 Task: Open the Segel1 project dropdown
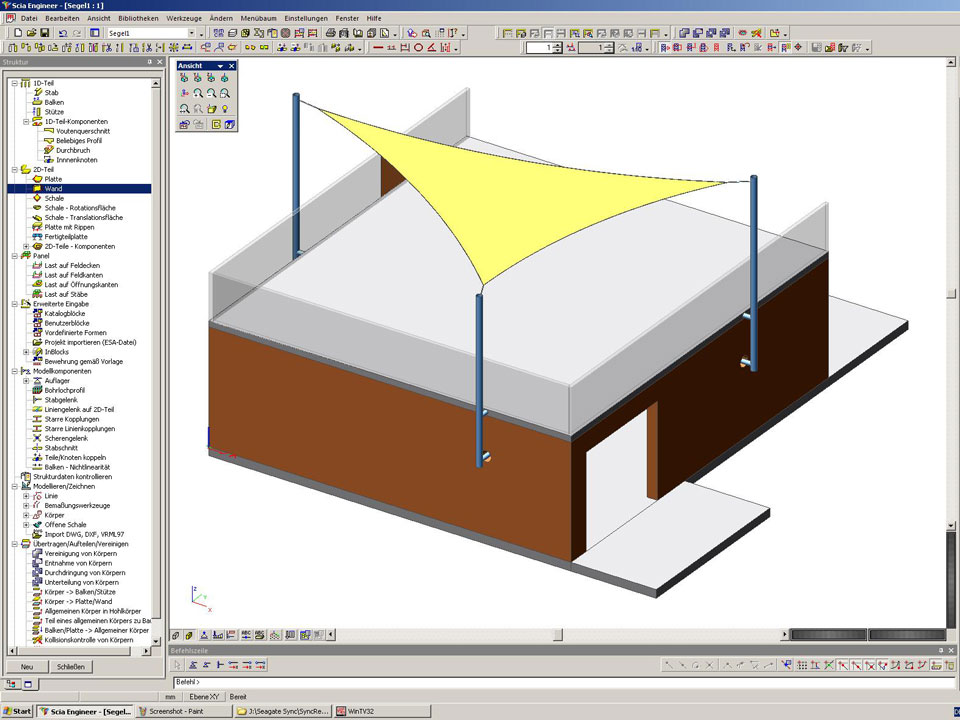point(191,33)
